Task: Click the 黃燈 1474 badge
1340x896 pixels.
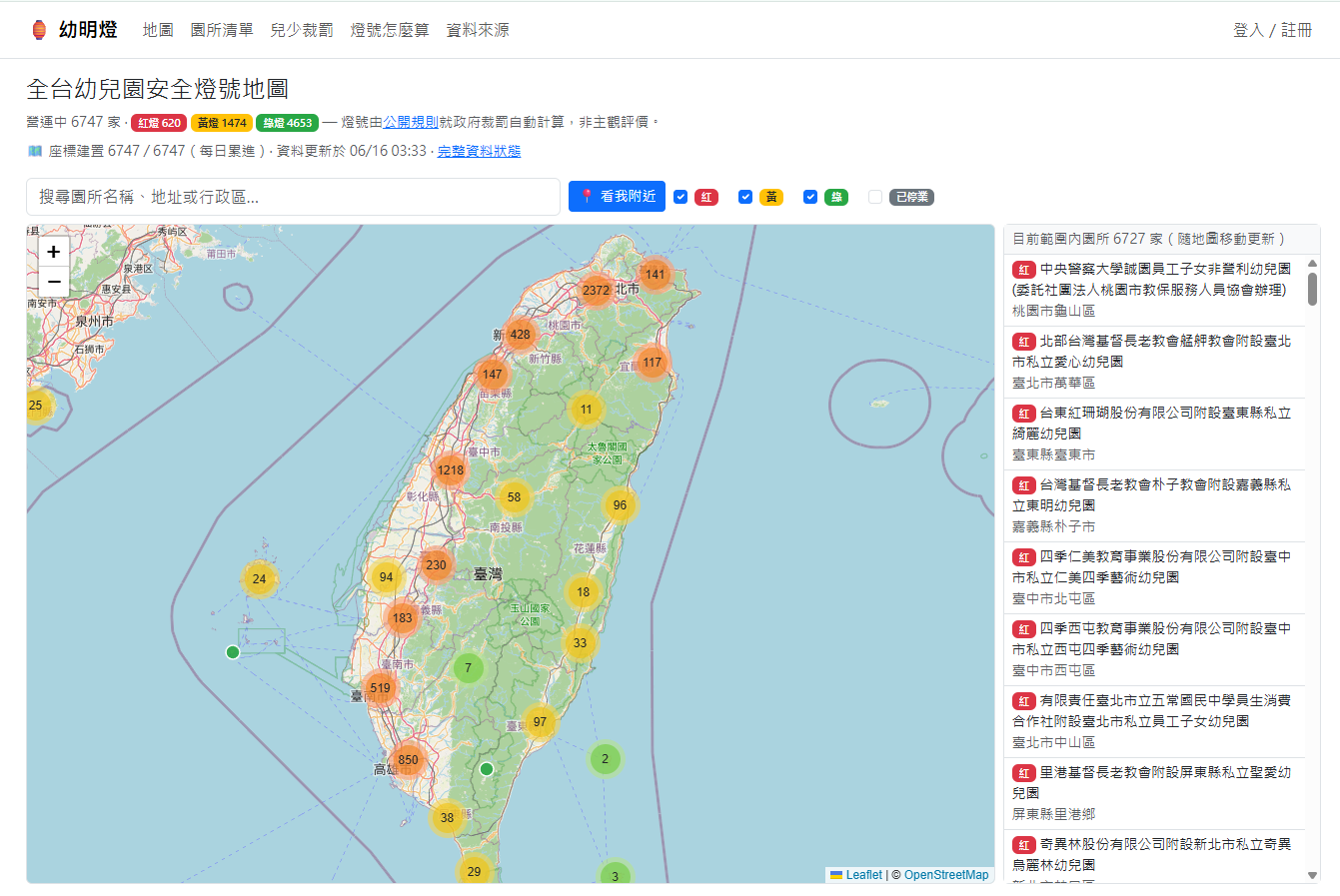Action: [x=222, y=123]
